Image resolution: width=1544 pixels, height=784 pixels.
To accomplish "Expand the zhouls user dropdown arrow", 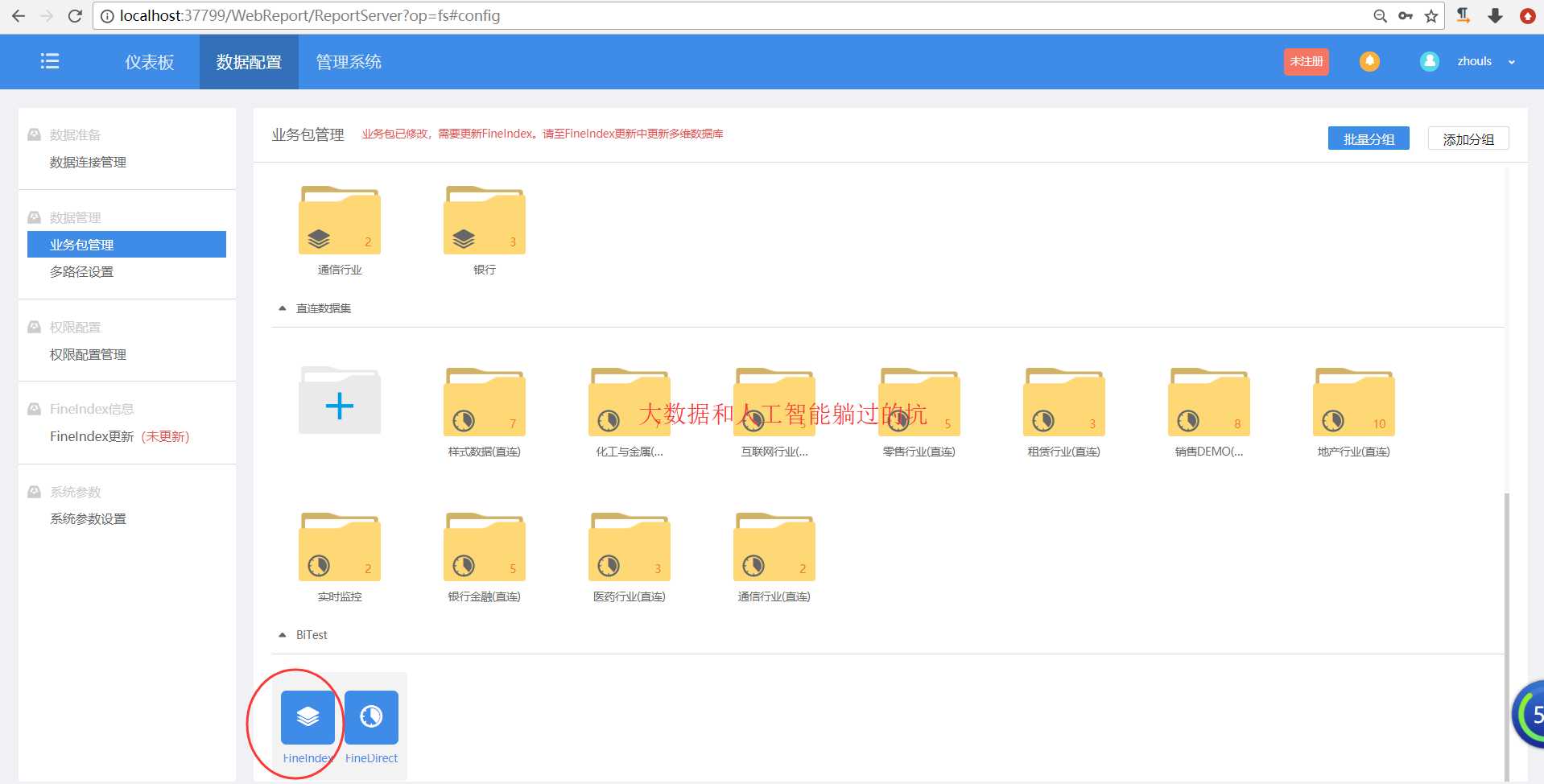I will [x=1511, y=62].
